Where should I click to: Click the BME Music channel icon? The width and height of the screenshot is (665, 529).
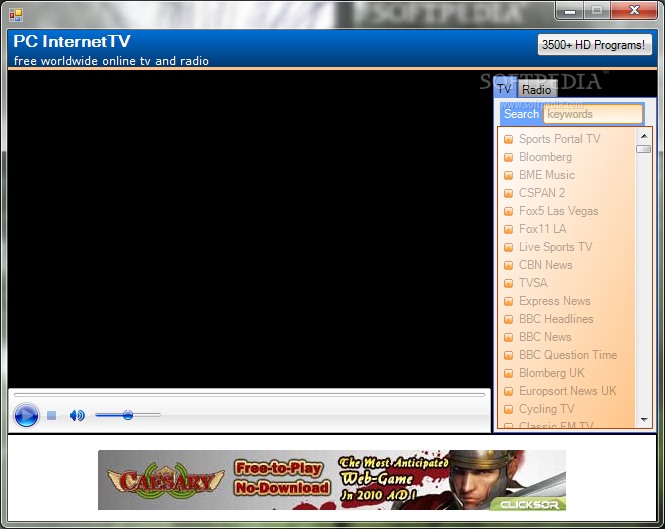click(x=508, y=175)
